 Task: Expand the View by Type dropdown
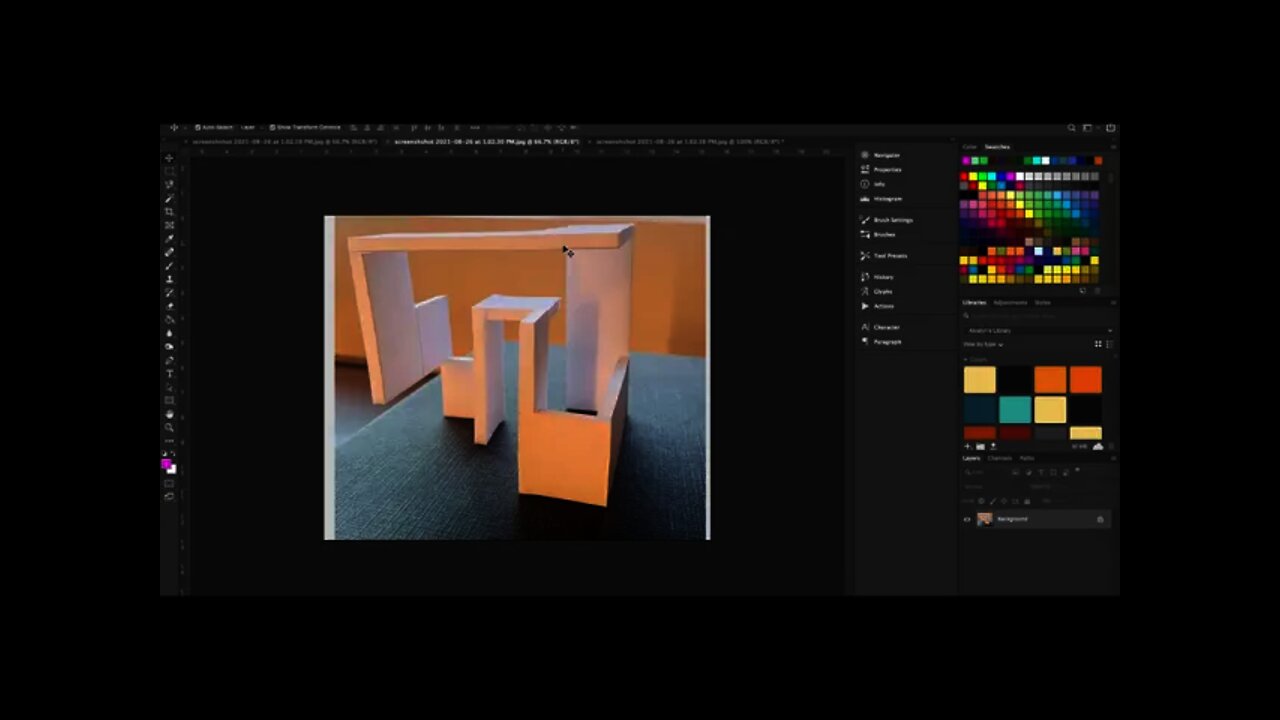pos(983,344)
